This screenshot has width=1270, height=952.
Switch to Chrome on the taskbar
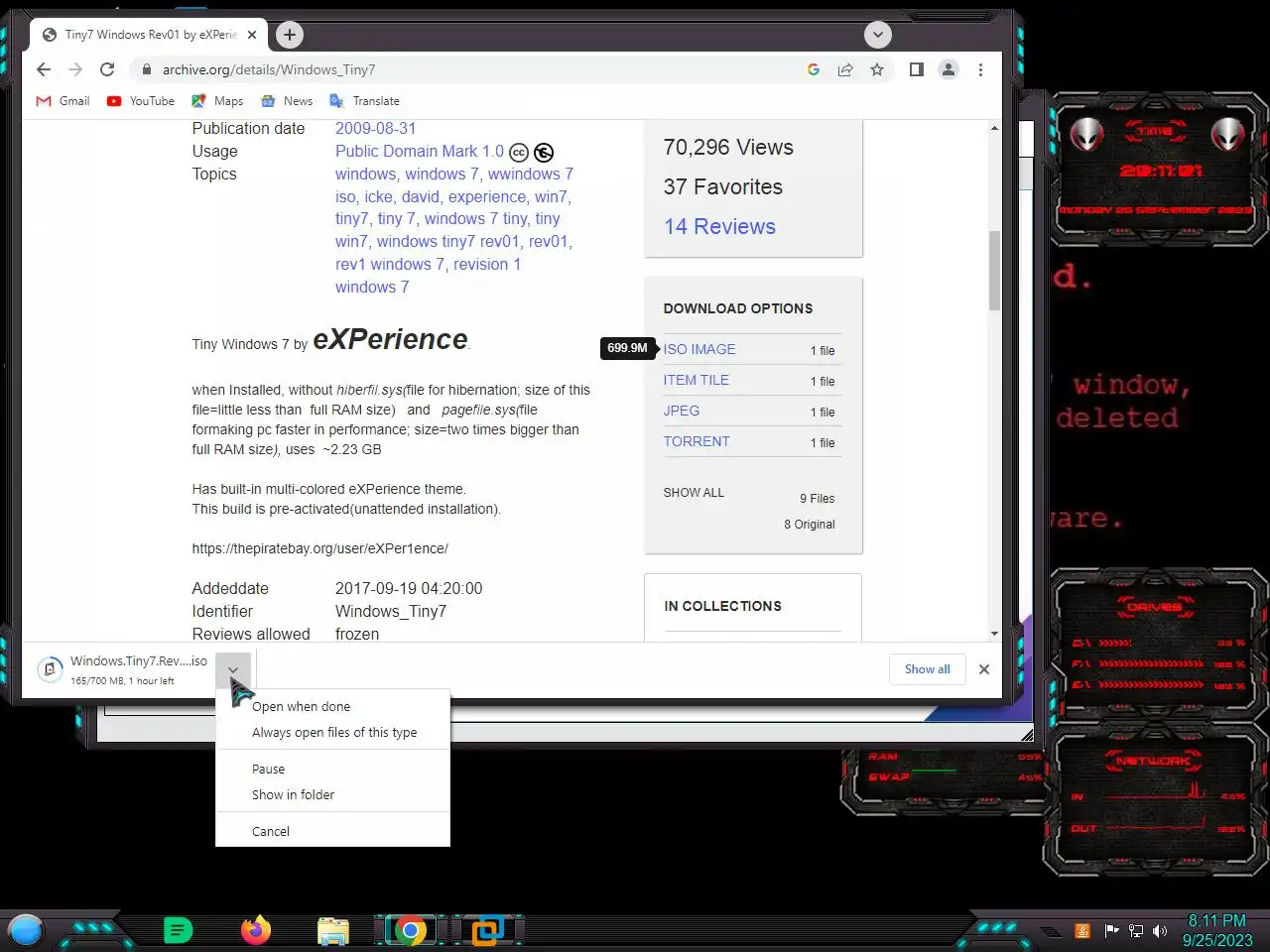pyautogui.click(x=410, y=930)
